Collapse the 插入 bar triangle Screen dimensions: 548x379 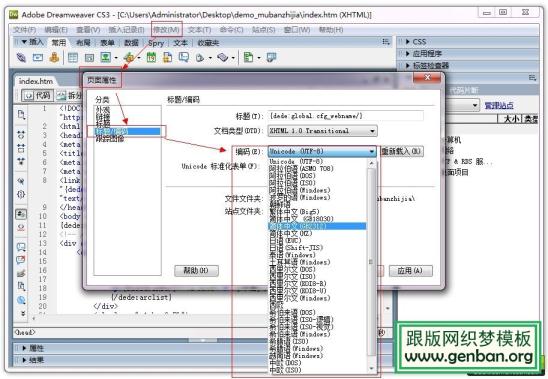(x=24, y=42)
